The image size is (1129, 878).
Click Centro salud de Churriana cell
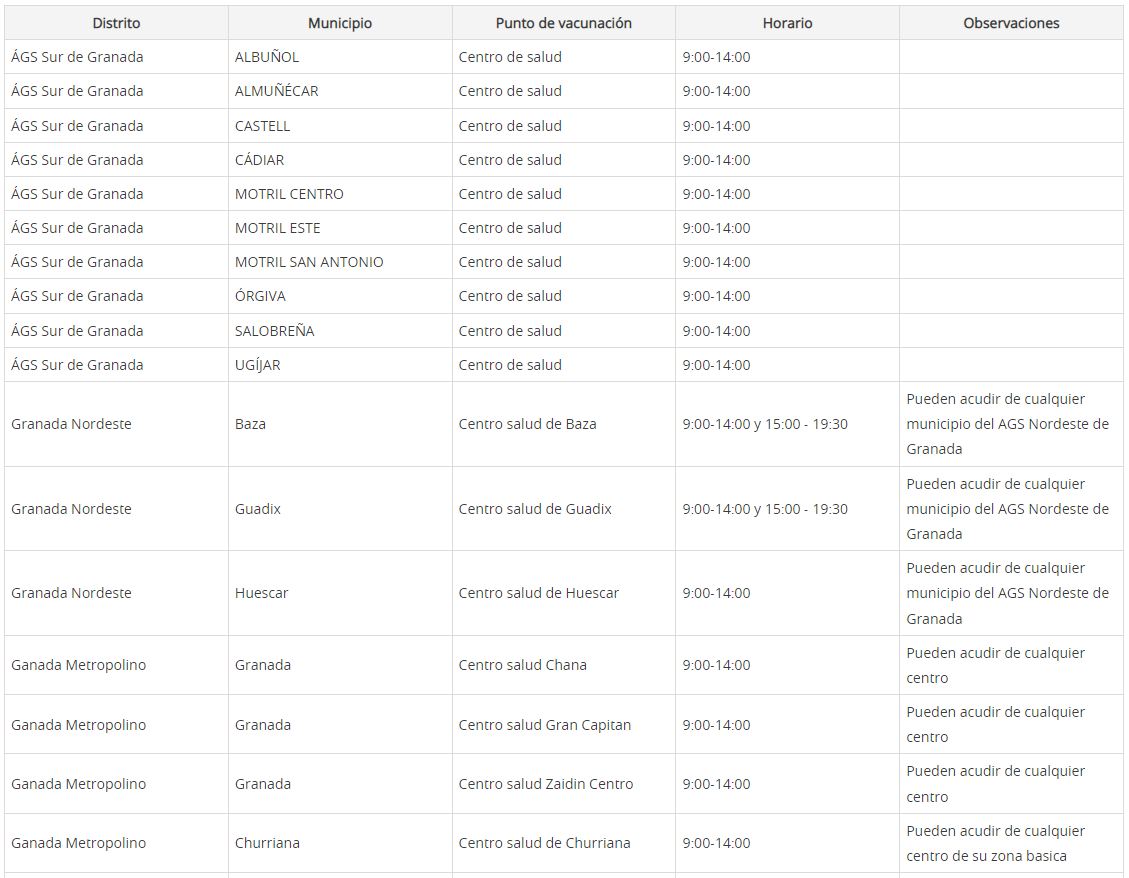(545, 843)
